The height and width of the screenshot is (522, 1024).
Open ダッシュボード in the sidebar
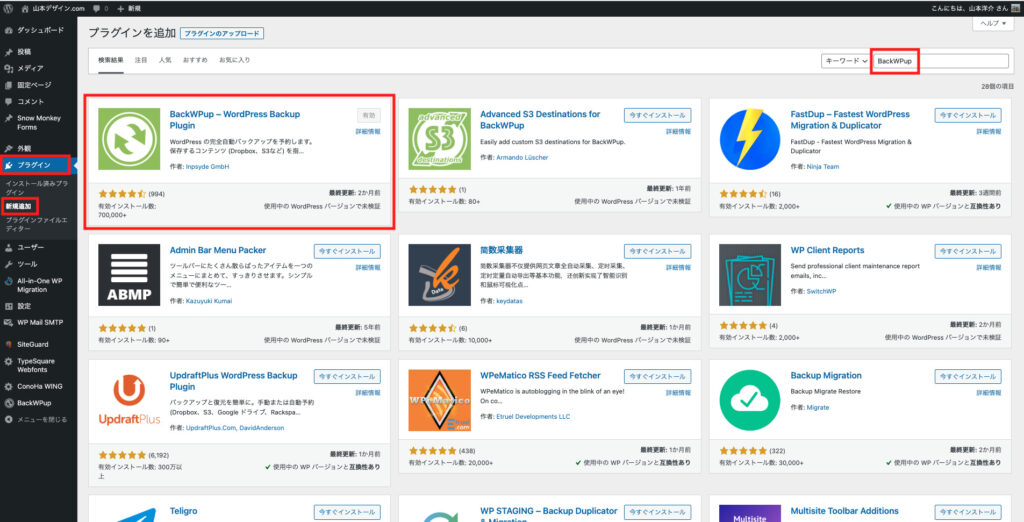pyautogui.click(x=39, y=30)
